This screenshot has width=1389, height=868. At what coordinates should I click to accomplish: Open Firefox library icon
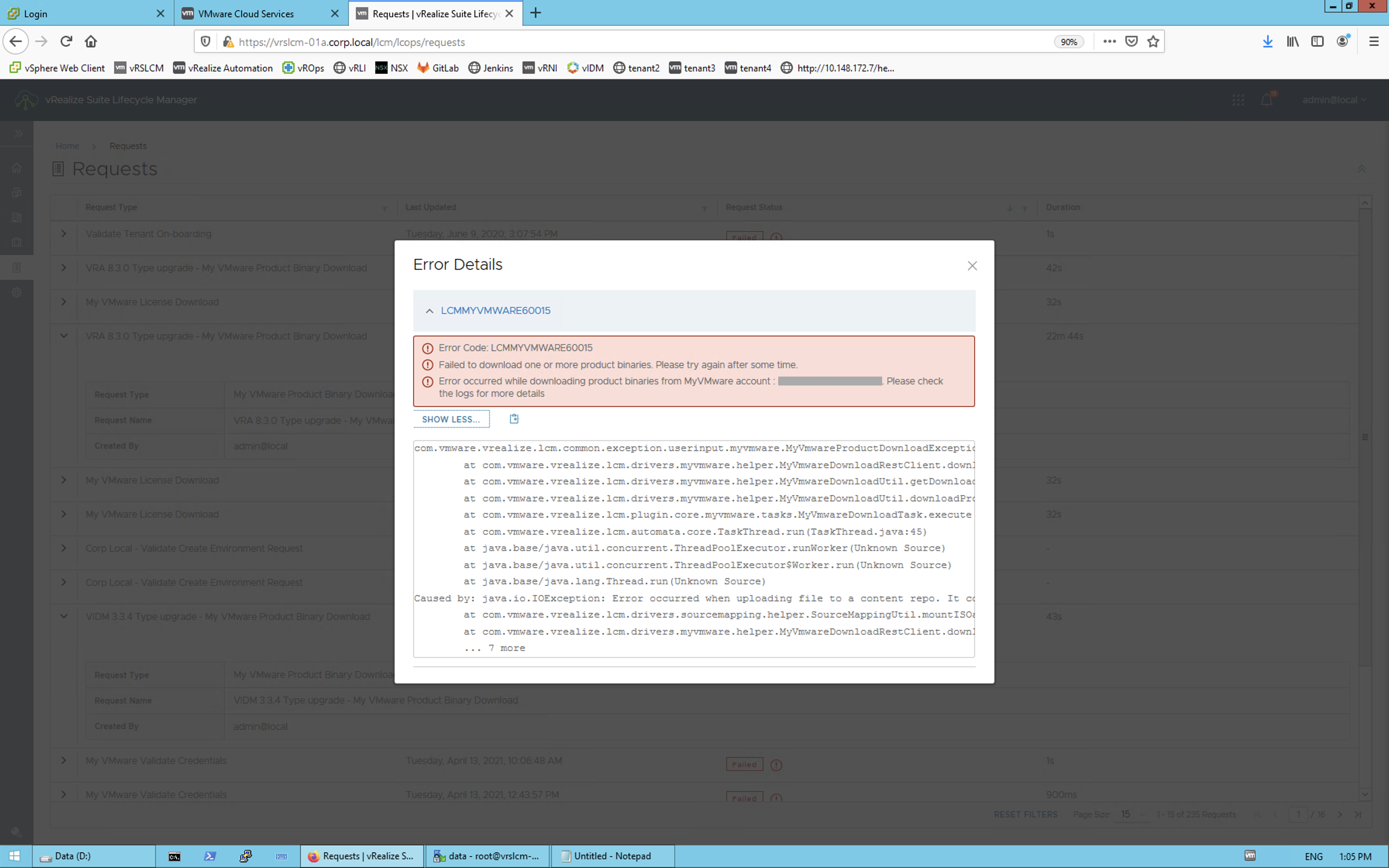[x=1292, y=41]
